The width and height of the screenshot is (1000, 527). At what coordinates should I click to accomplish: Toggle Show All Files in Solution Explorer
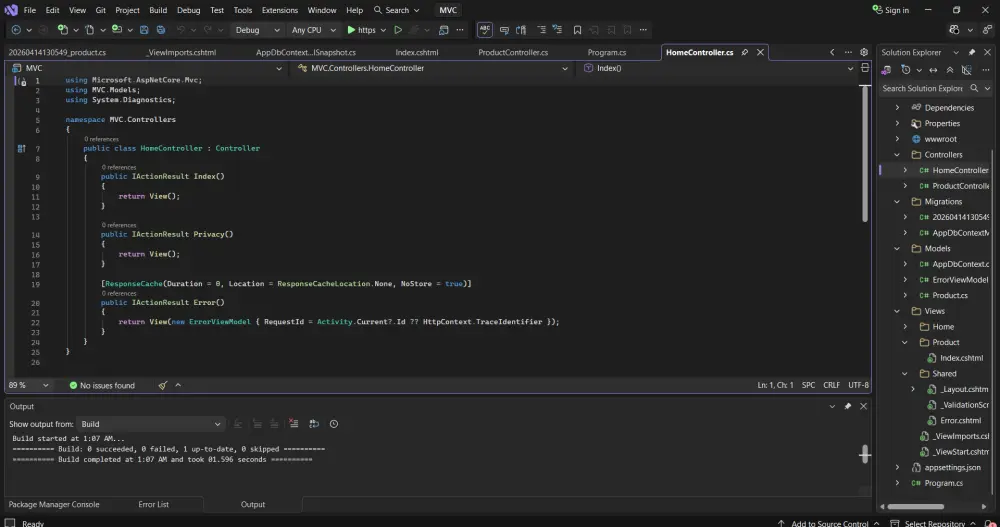[966, 70]
